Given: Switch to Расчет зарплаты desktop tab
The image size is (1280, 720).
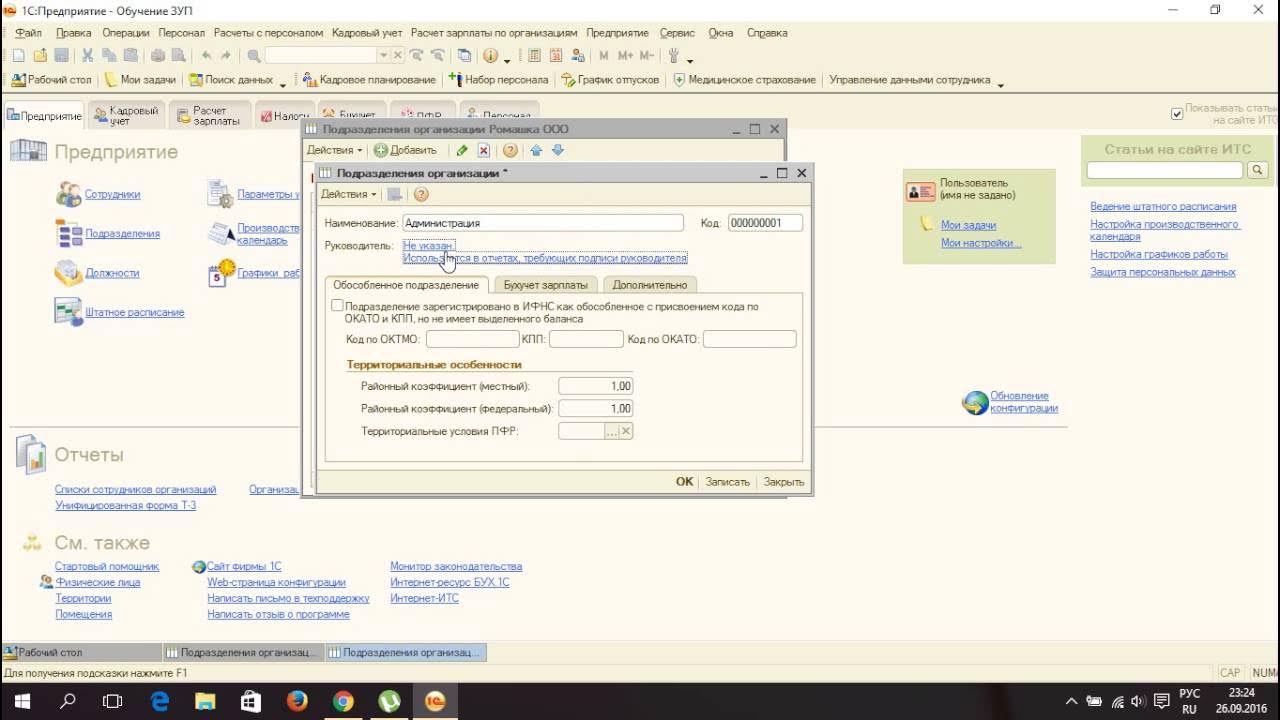Looking at the screenshot, I should point(208,116).
